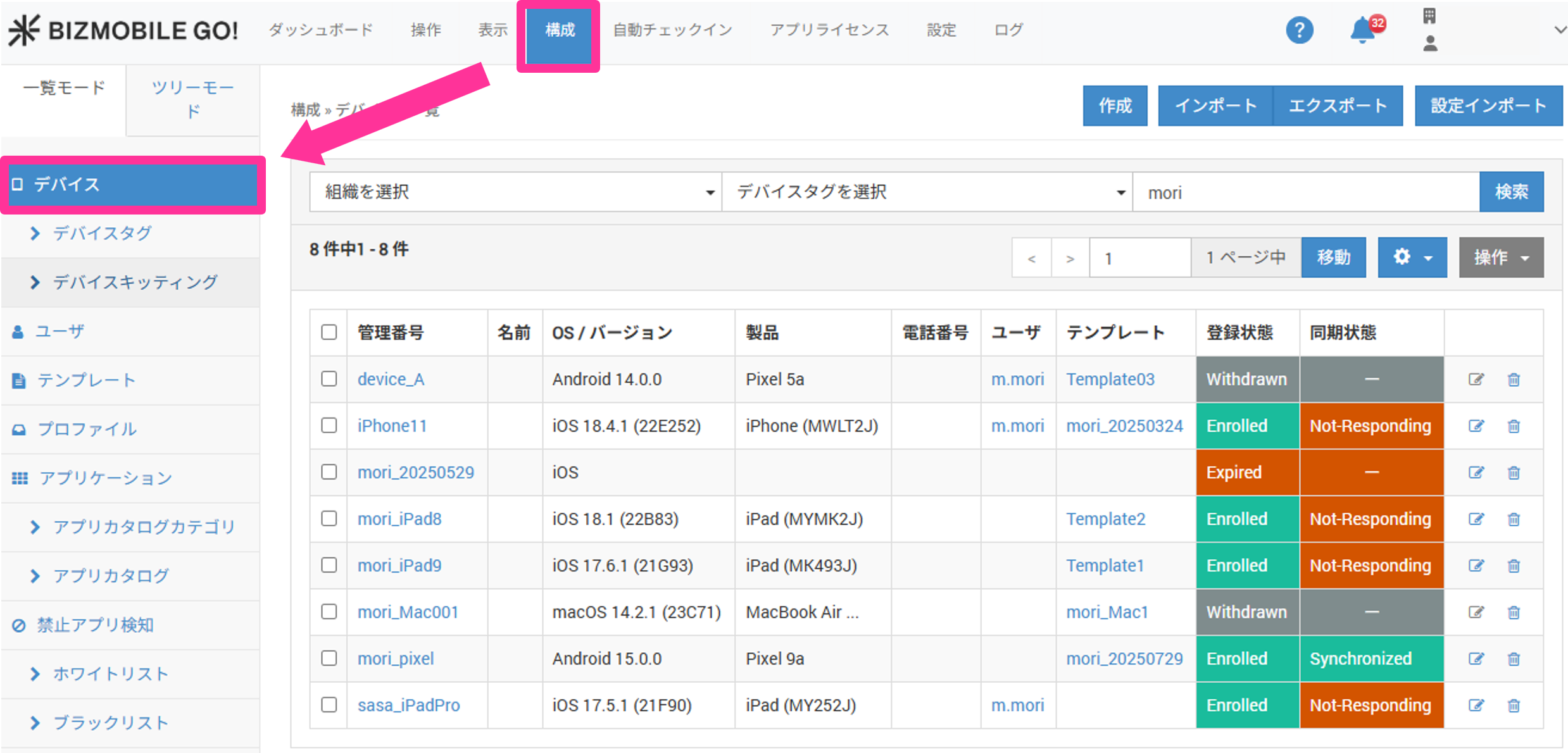Screen dimensions: 1568x753
Task: Expand the デバイスタグ sidebar item
Action: click(102, 233)
